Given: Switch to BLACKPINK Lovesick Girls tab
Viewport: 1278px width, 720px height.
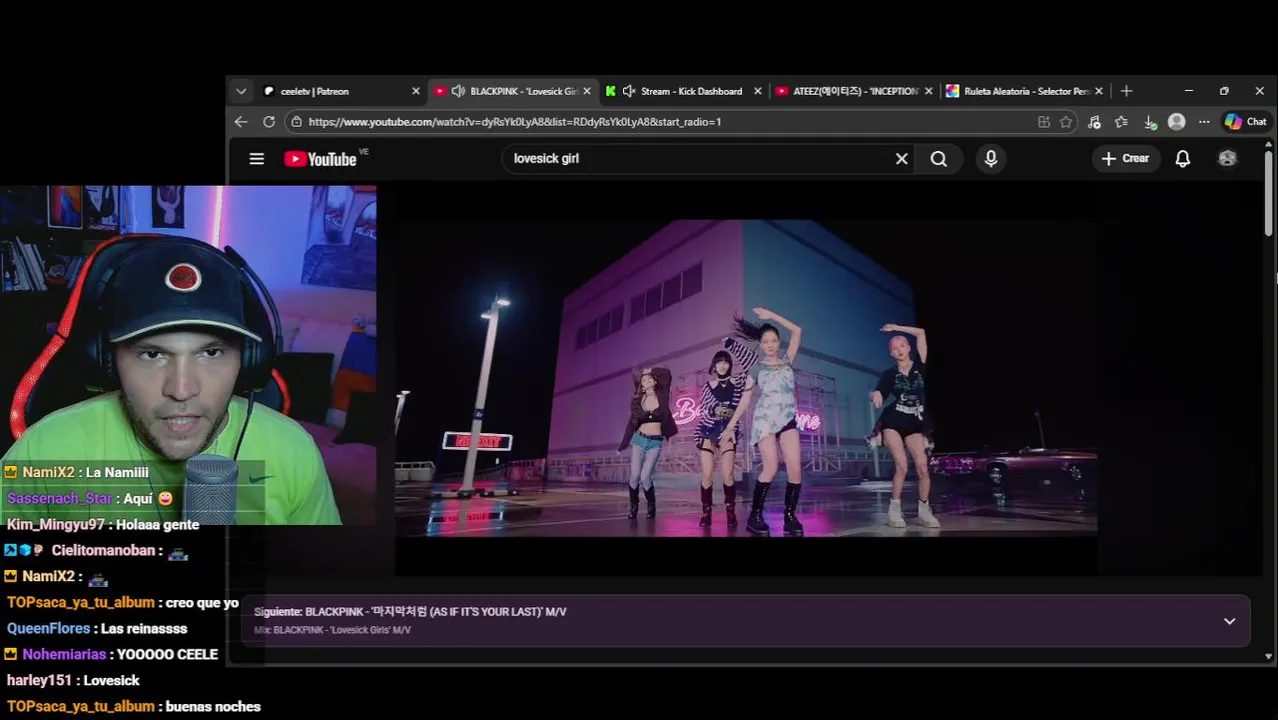Looking at the screenshot, I should coord(513,91).
